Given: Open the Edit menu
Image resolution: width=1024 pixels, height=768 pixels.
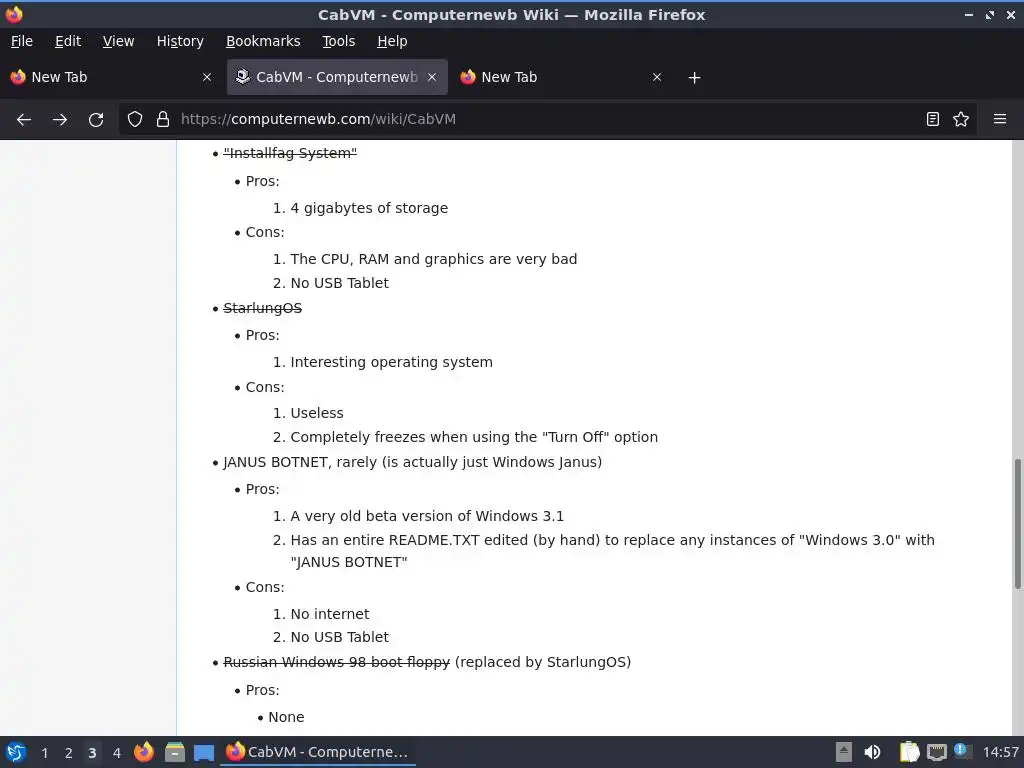Looking at the screenshot, I should coord(68,41).
